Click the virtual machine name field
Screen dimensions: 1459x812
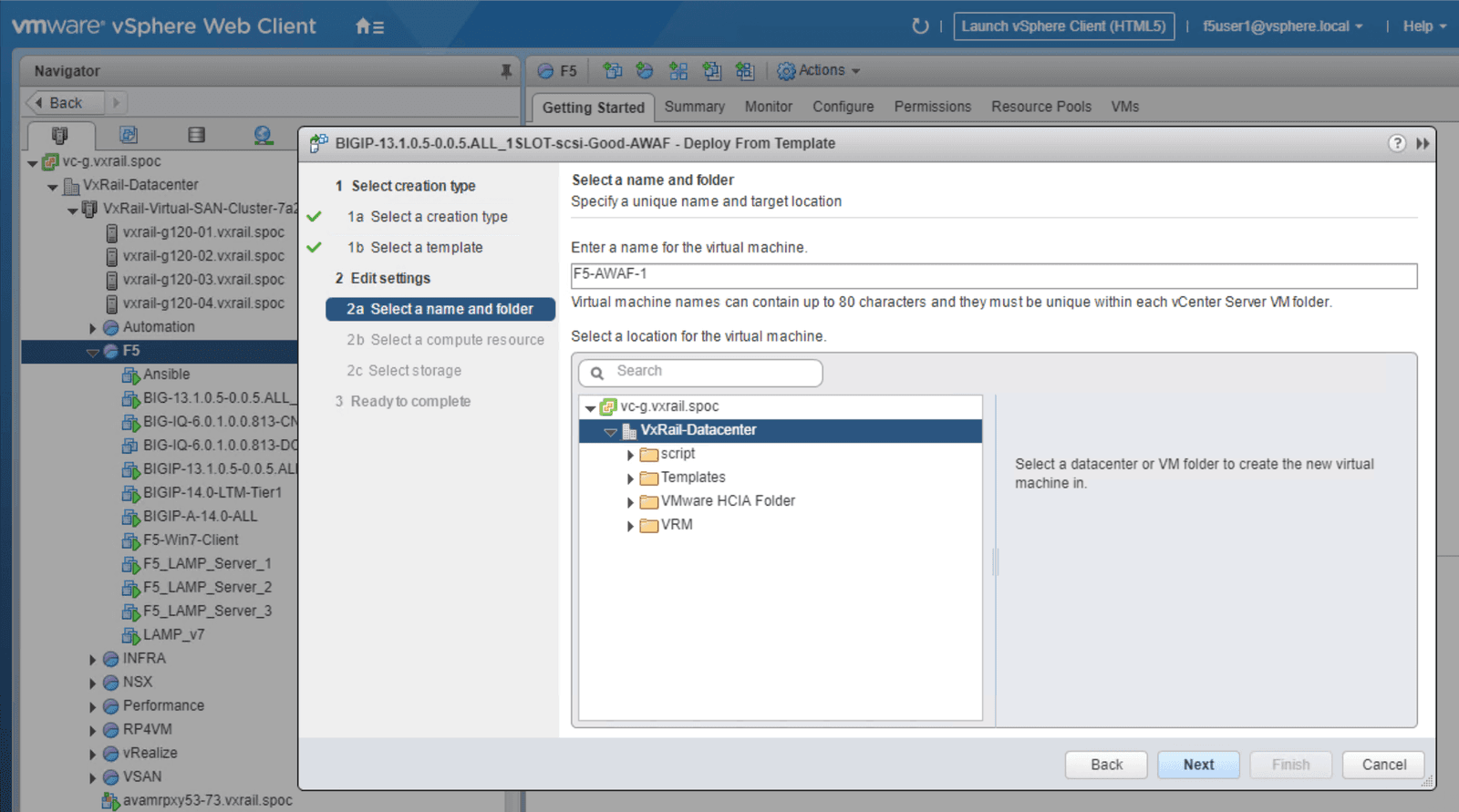tap(993, 274)
